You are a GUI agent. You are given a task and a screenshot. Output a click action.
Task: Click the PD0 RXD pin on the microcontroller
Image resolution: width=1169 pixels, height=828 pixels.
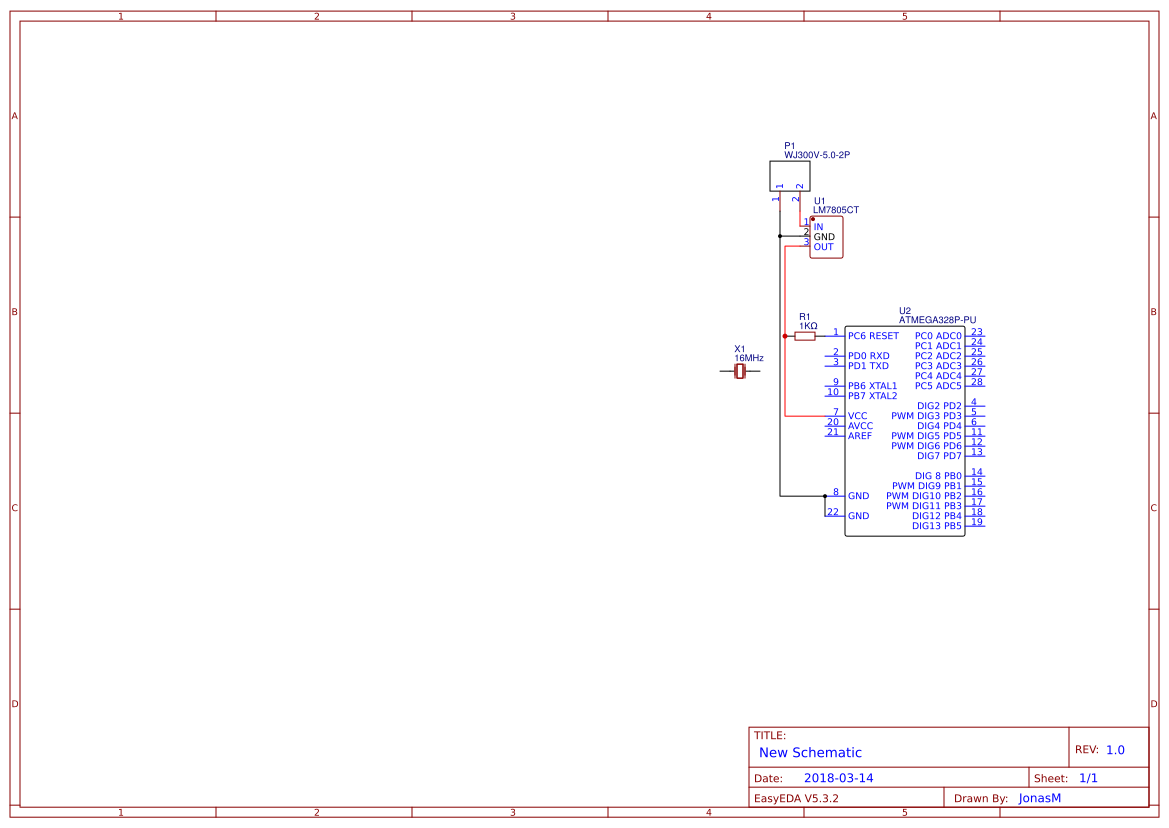[868, 355]
